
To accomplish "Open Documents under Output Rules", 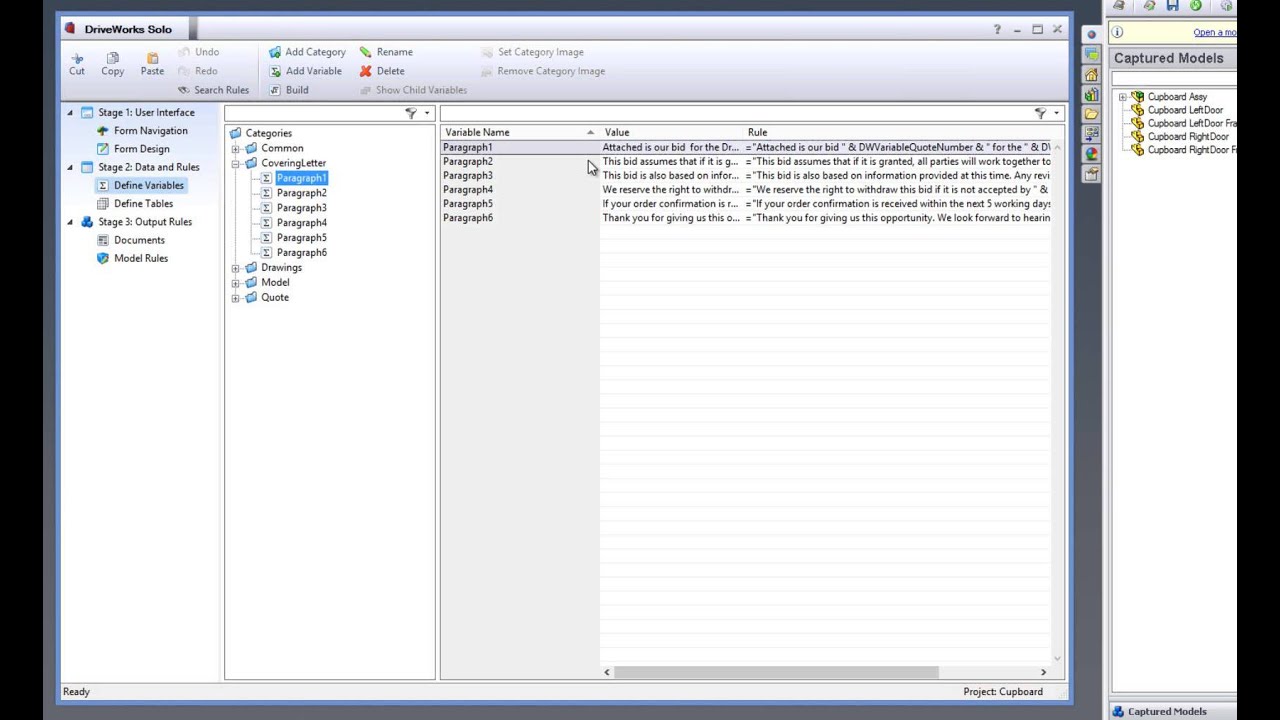I will point(131,240).
